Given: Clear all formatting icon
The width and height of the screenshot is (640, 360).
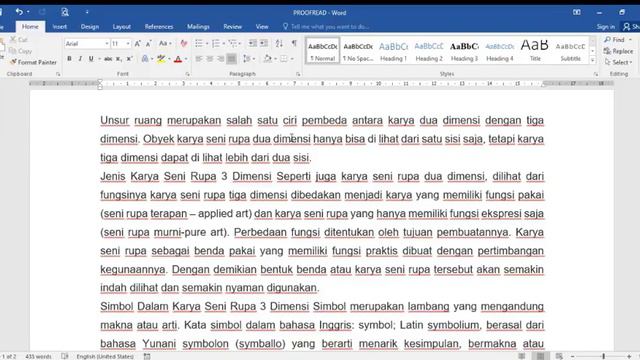Looking at the screenshot, I should pos(184,43).
